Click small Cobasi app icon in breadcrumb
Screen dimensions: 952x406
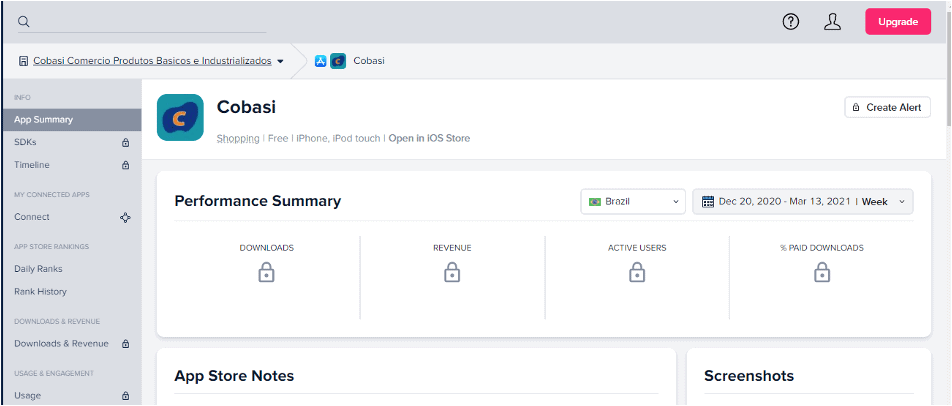[x=338, y=61]
